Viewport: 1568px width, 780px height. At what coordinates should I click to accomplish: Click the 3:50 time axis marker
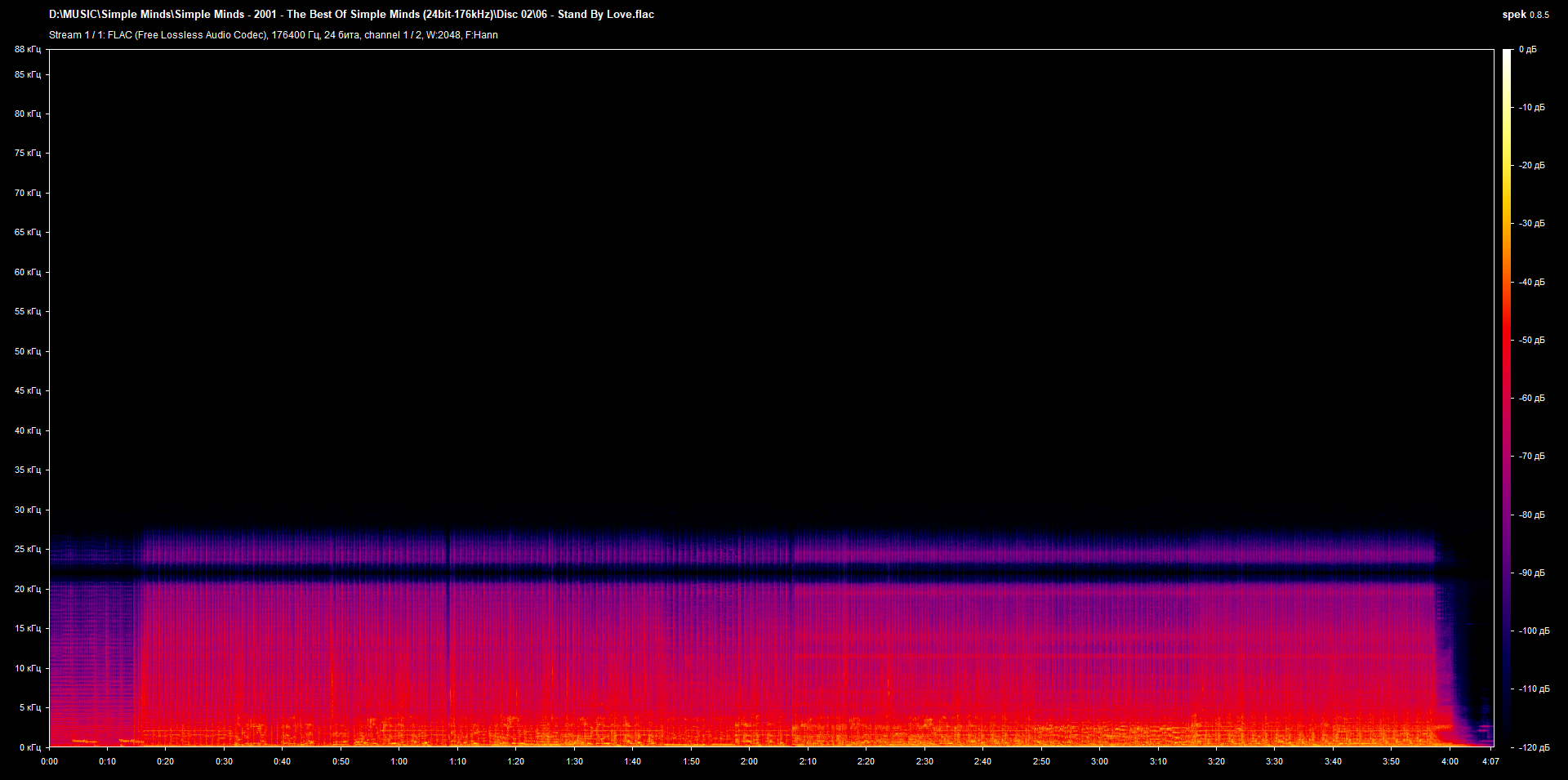click(1391, 761)
